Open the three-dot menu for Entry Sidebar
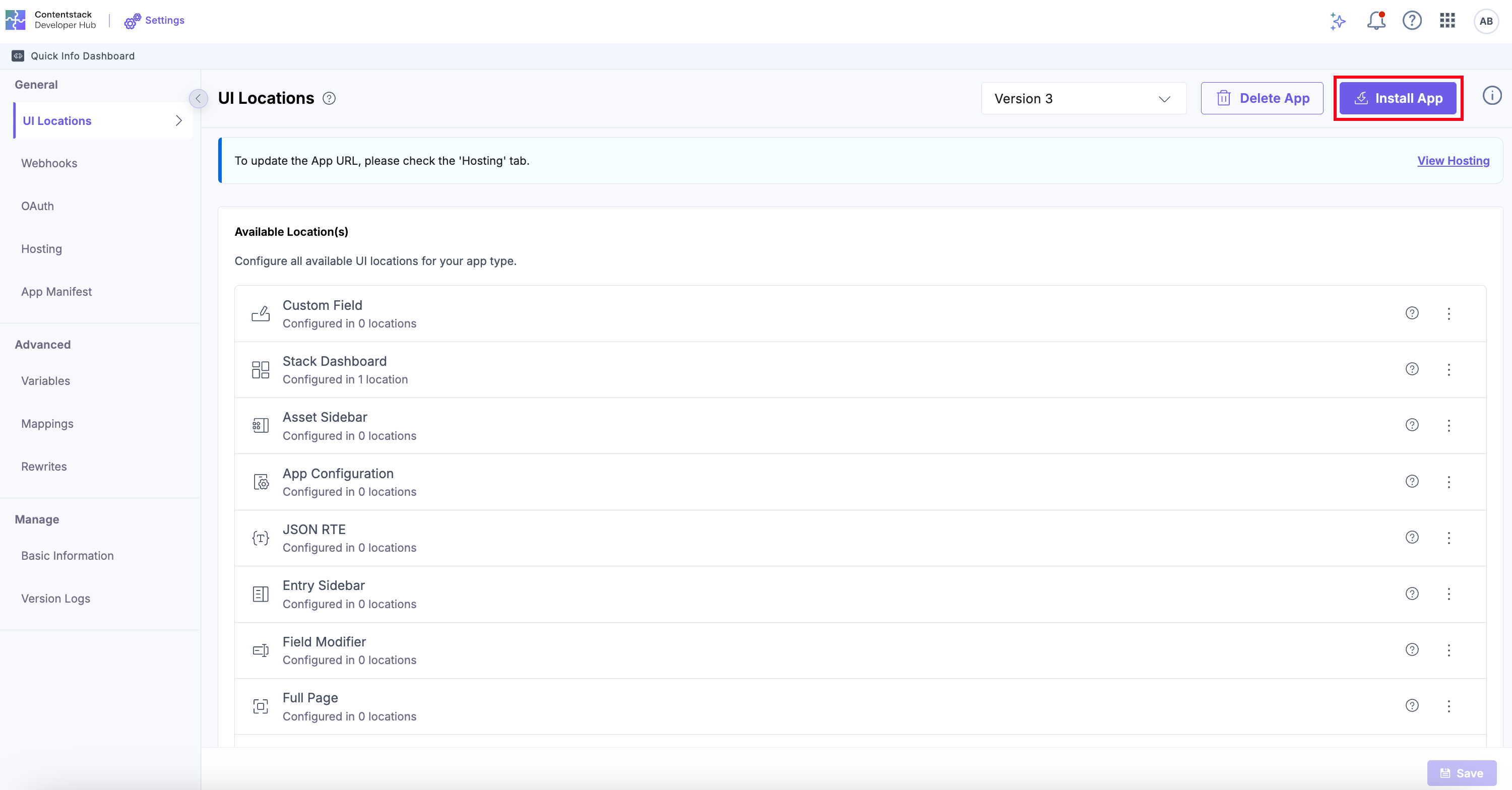Image resolution: width=1512 pixels, height=790 pixels. 1448,594
